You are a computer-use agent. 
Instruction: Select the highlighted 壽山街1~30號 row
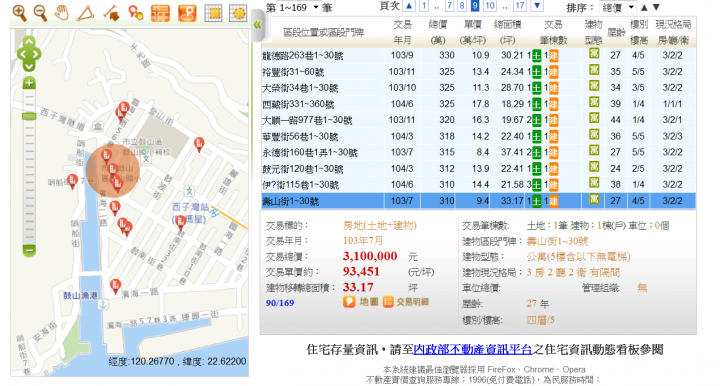pyautogui.click(x=478, y=201)
